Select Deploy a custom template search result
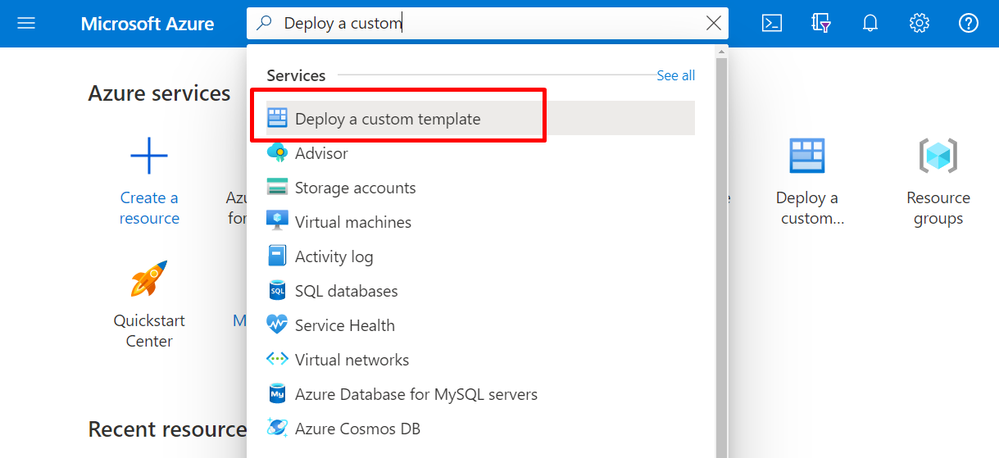The image size is (999, 458). pyautogui.click(x=387, y=119)
